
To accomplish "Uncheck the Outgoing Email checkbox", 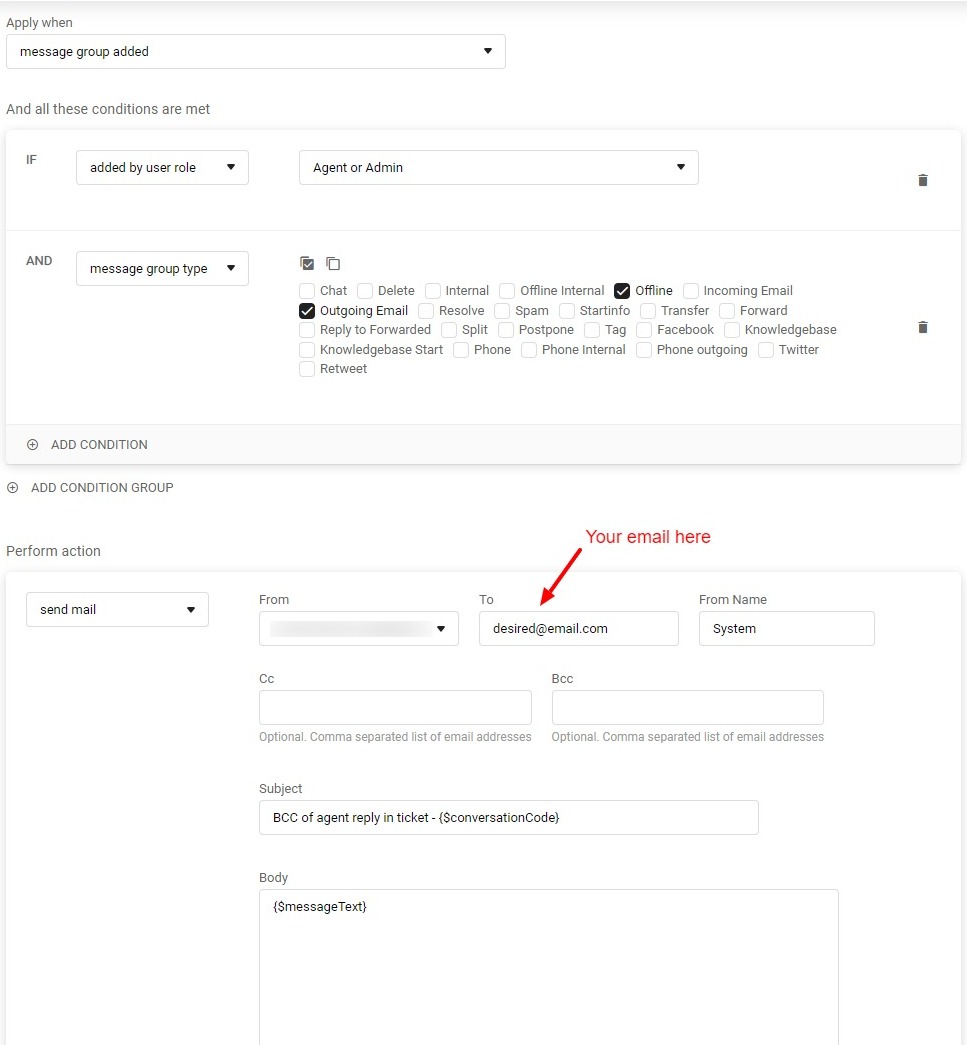I will point(307,311).
